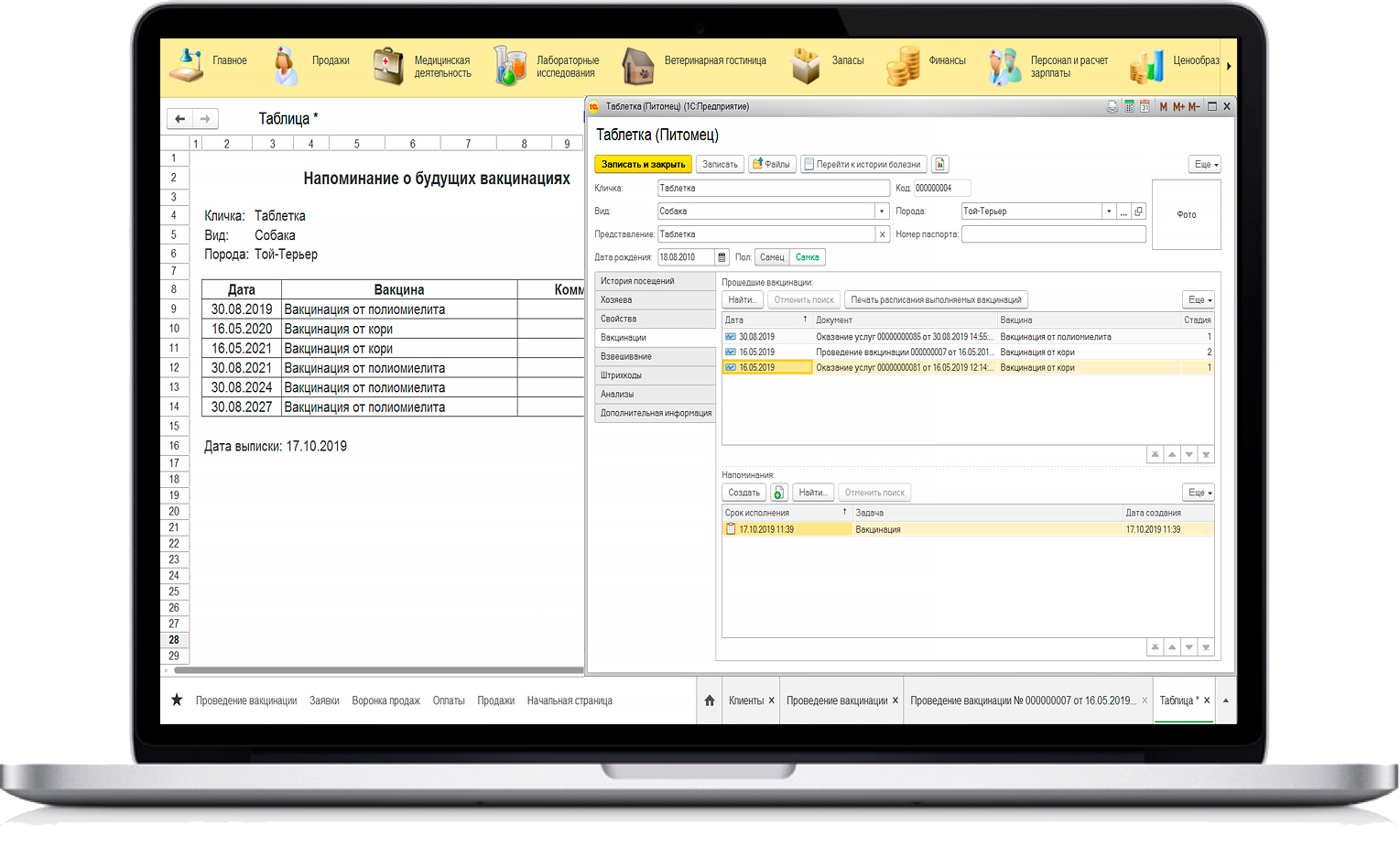
Task: Expand the Вид dropdown arrow
Action: click(x=882, y=212)
